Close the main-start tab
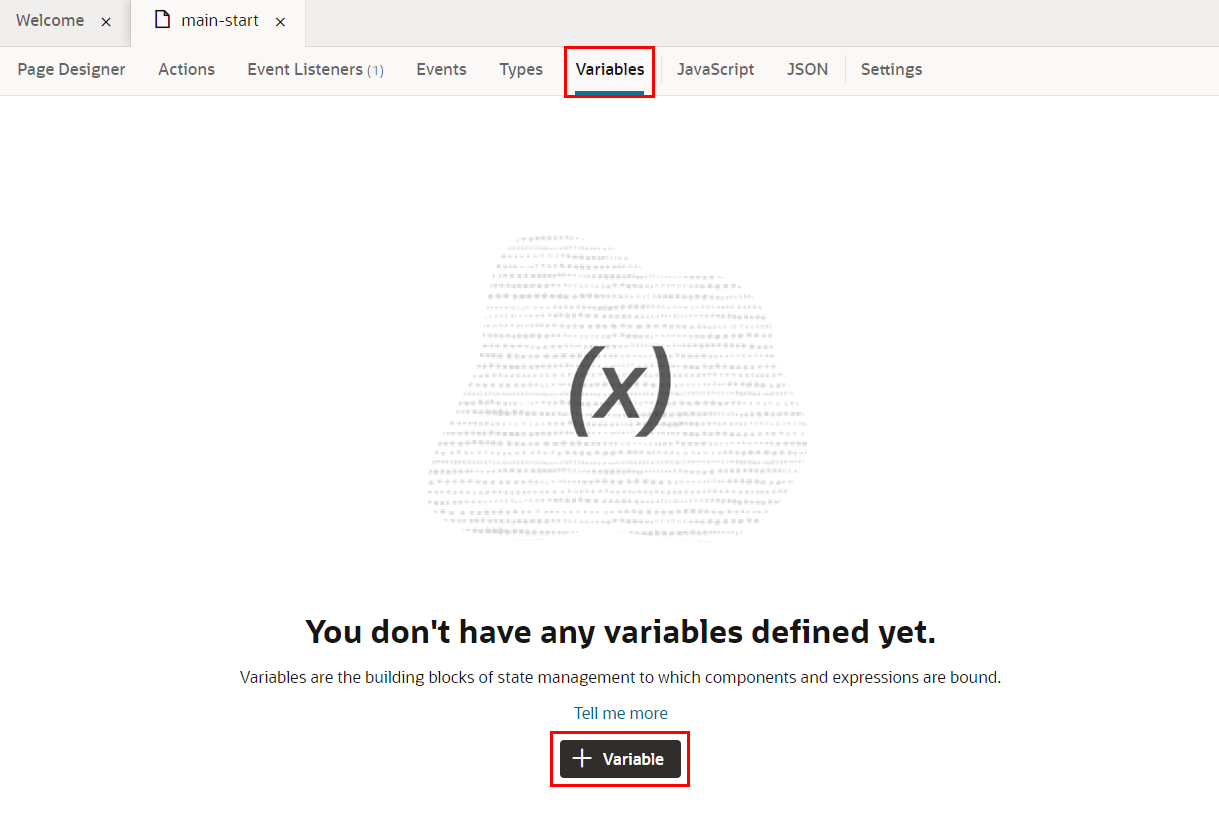 pyautogui.click(x=280, y=22)
